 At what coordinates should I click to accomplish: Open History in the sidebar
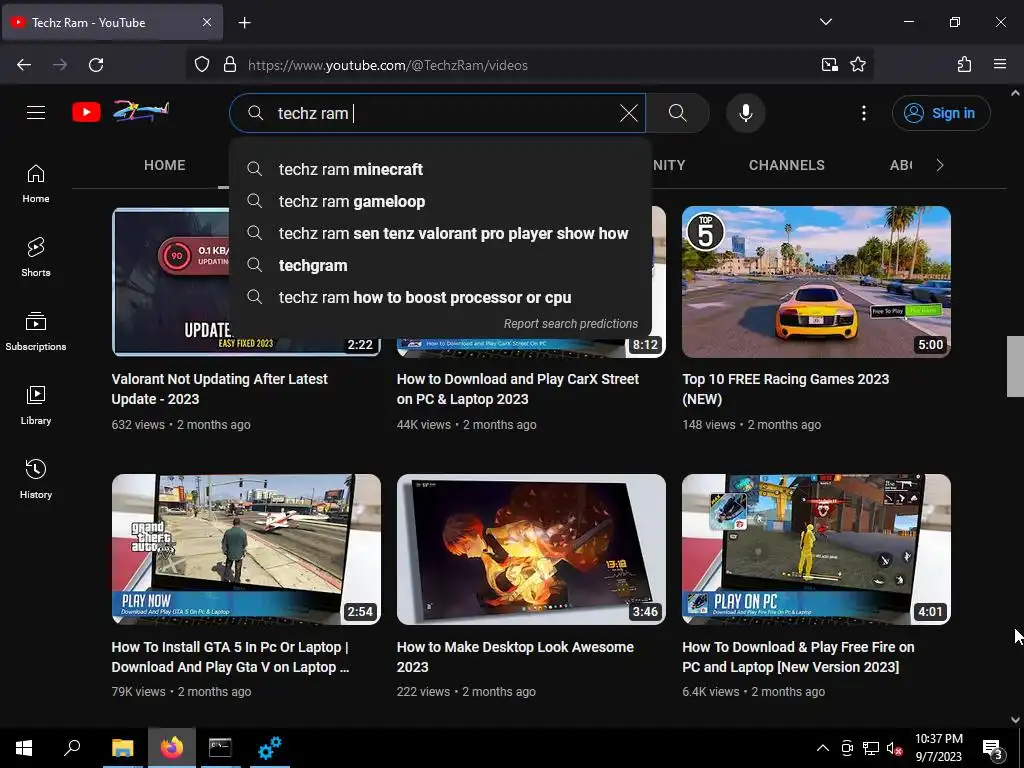36,479
